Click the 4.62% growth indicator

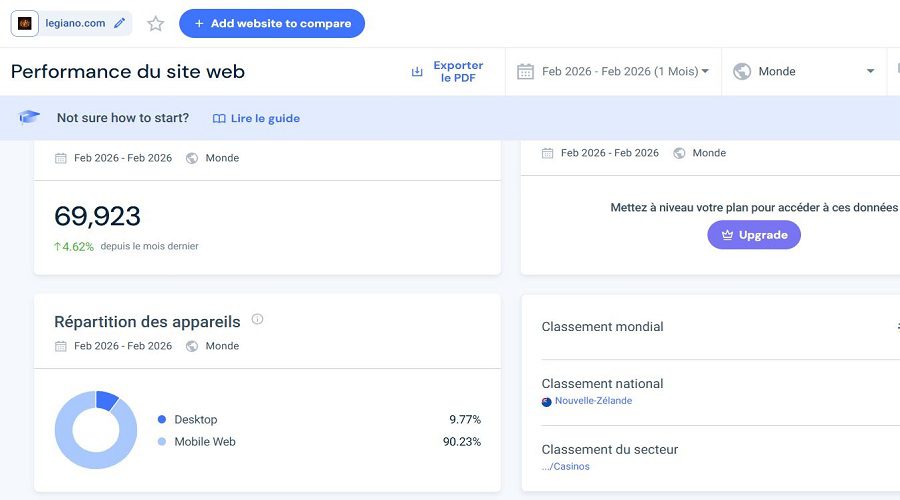click(73, 247)
